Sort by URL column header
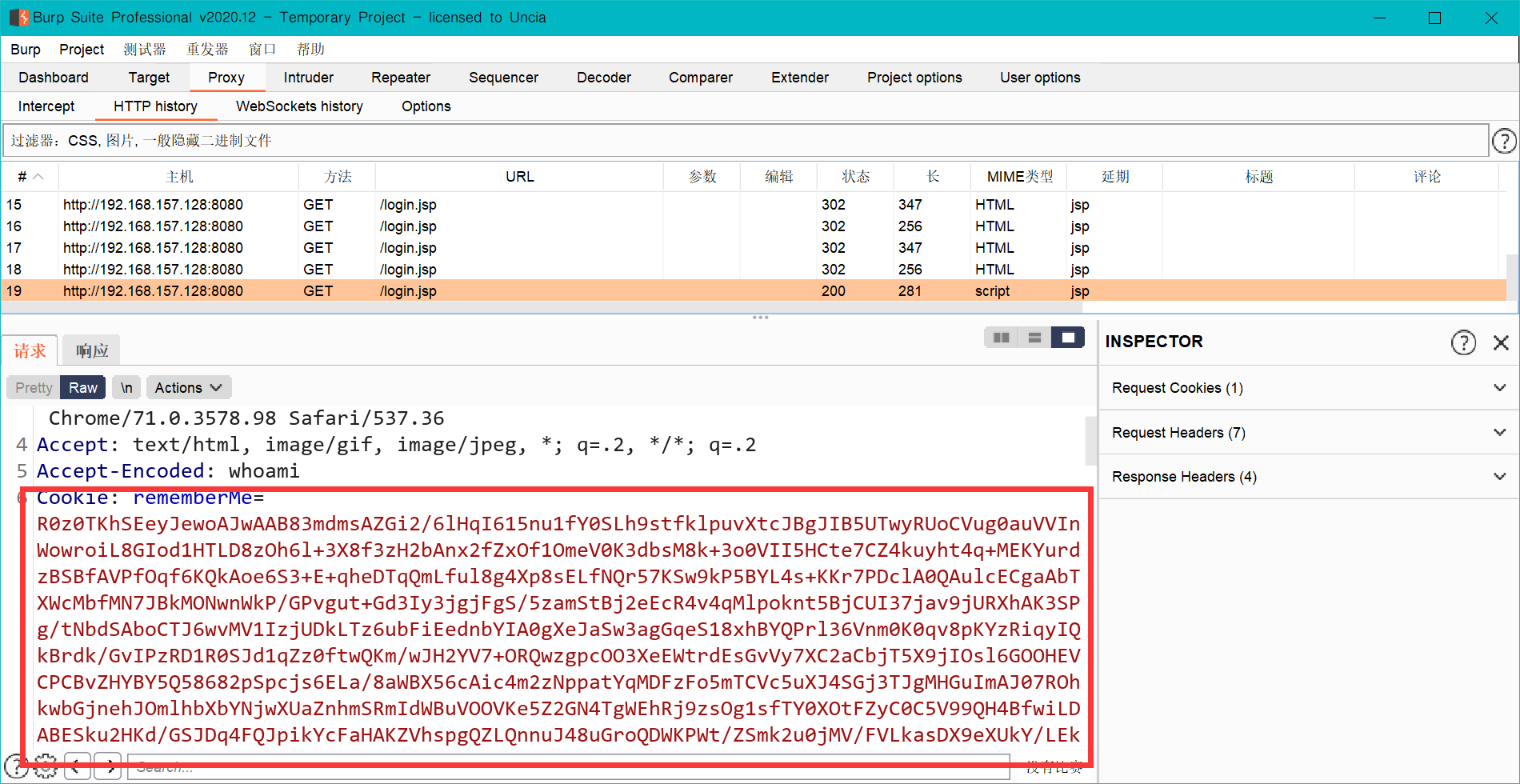Image resolution: width=1520 pixels, height=784 pixels. coord(519,177)
